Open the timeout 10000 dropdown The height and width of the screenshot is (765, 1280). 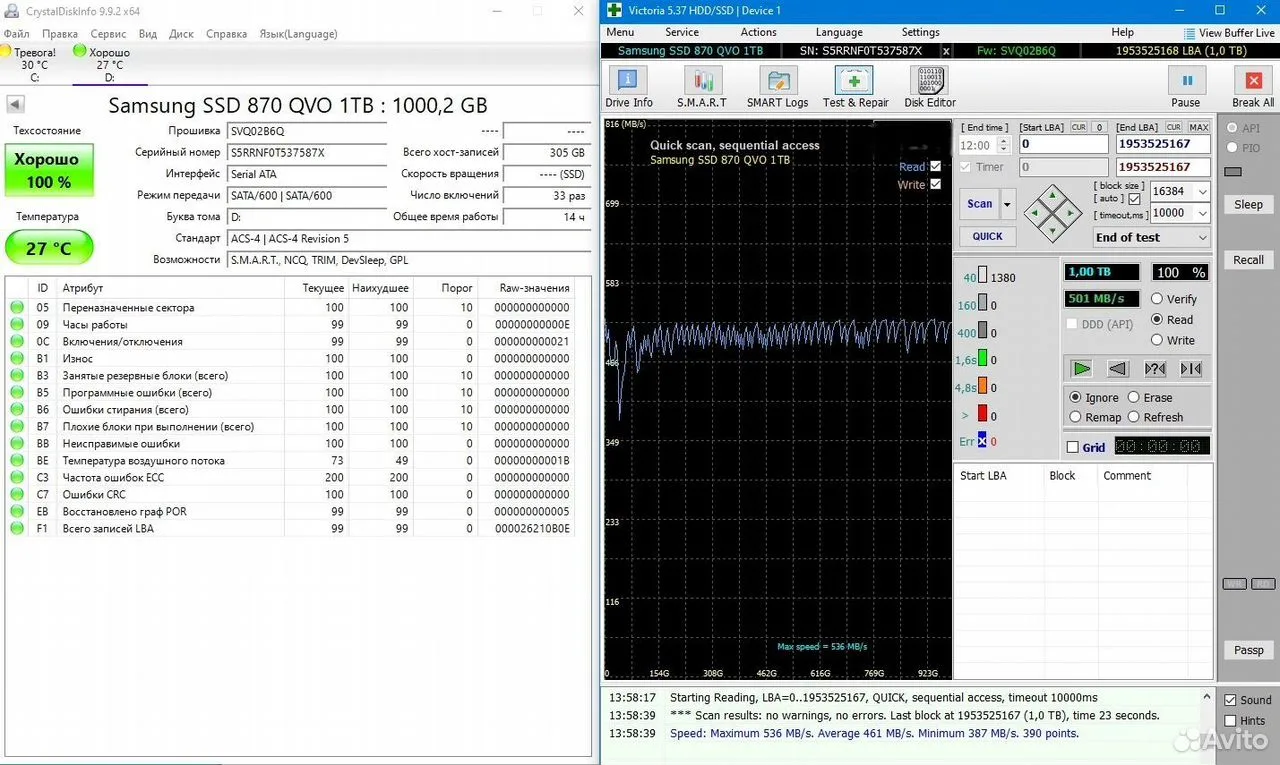pyautogui.click(x=1202, y=213)
